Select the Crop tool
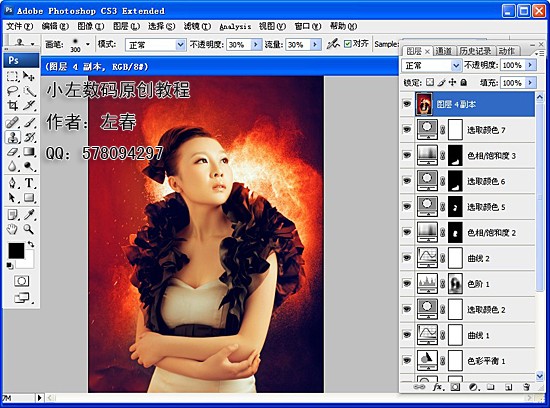 coord(13,105)
